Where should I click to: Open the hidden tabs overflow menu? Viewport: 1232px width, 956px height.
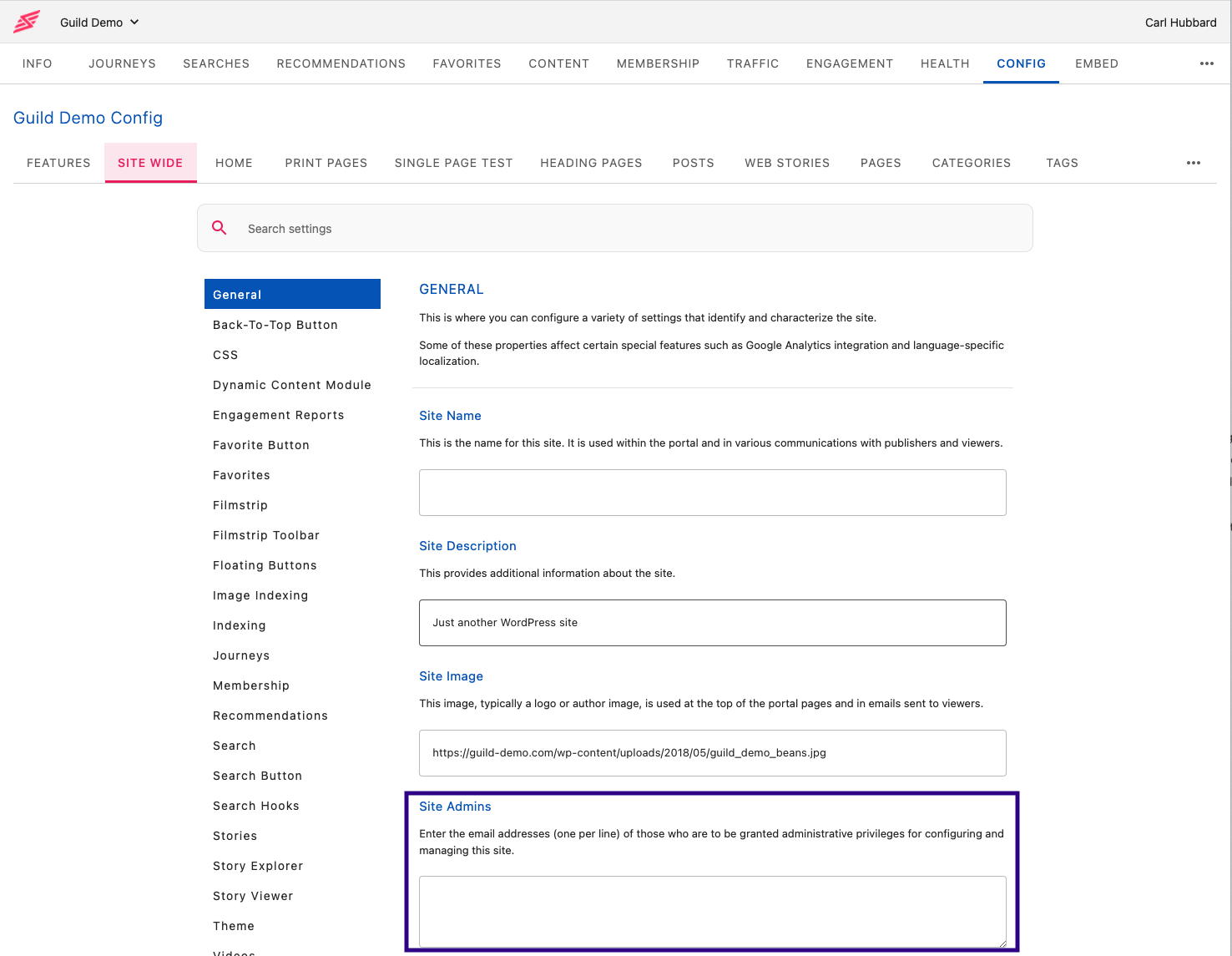coord(1194,163)
